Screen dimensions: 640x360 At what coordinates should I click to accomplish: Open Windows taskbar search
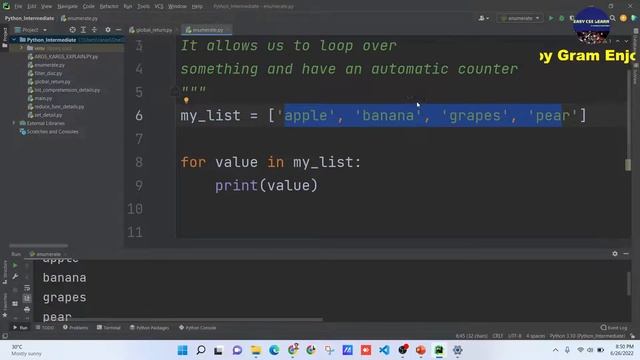pyautogui.click(x=201, y=350)
